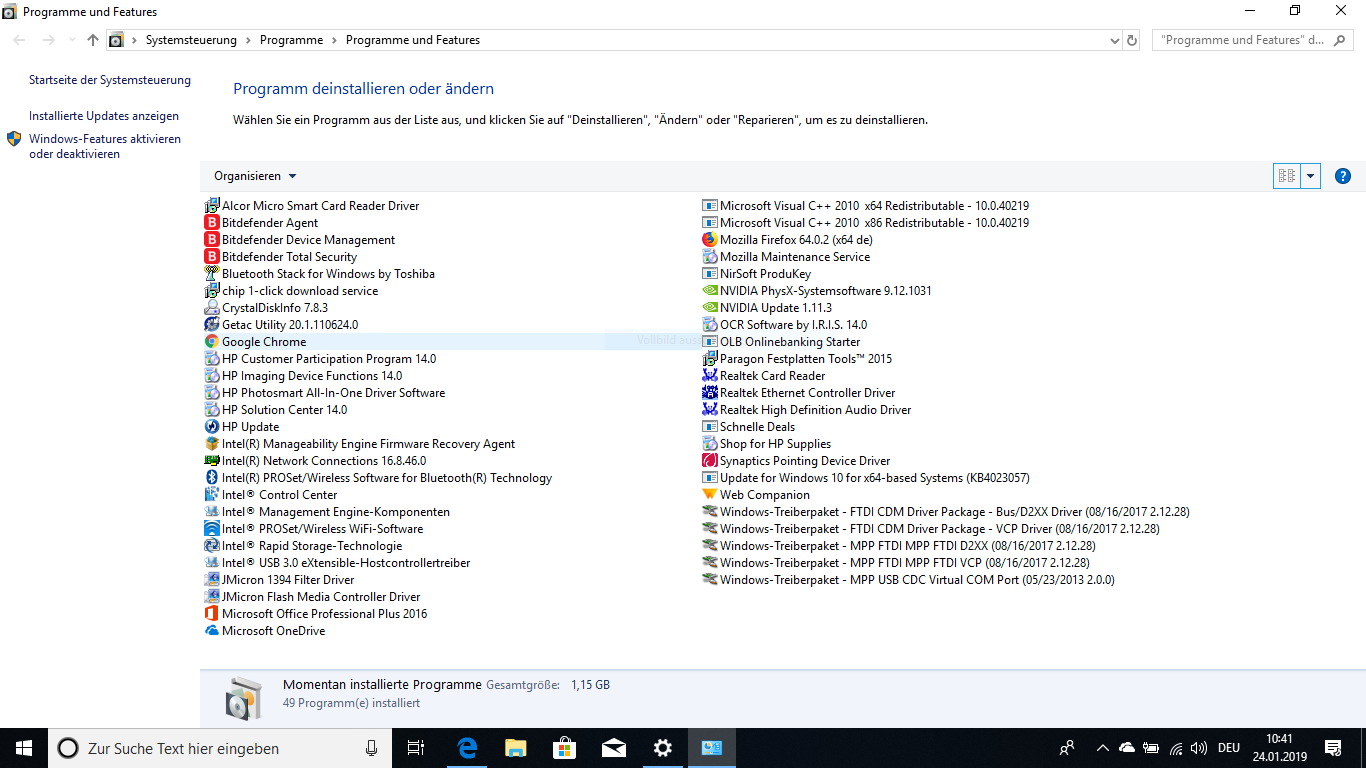Click the taskbar search box
Image resolution: width=1366 pixels, height=768 pixels.
(x=219, y=748)
